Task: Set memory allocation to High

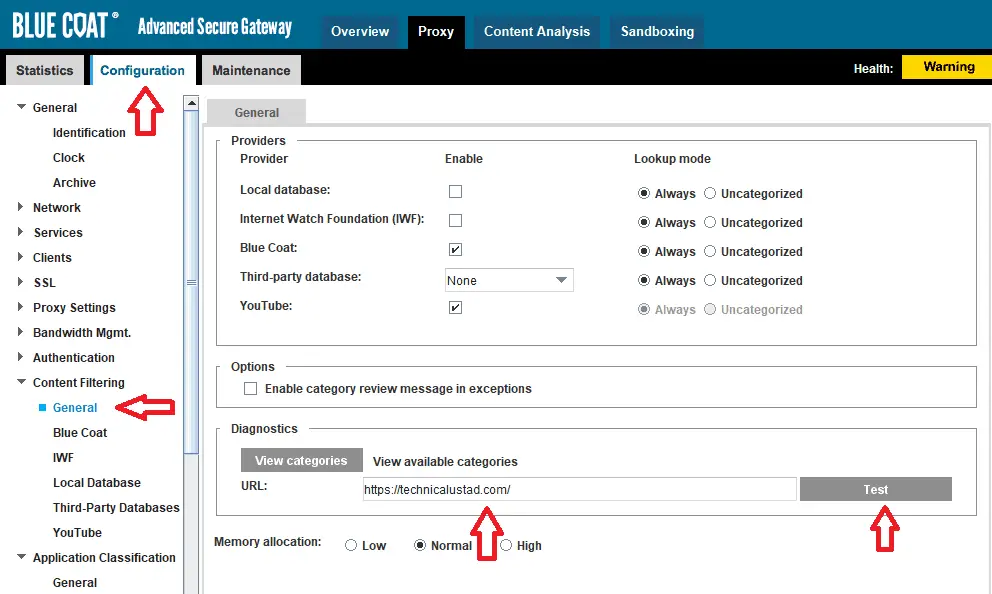Action: coord(506,545)
